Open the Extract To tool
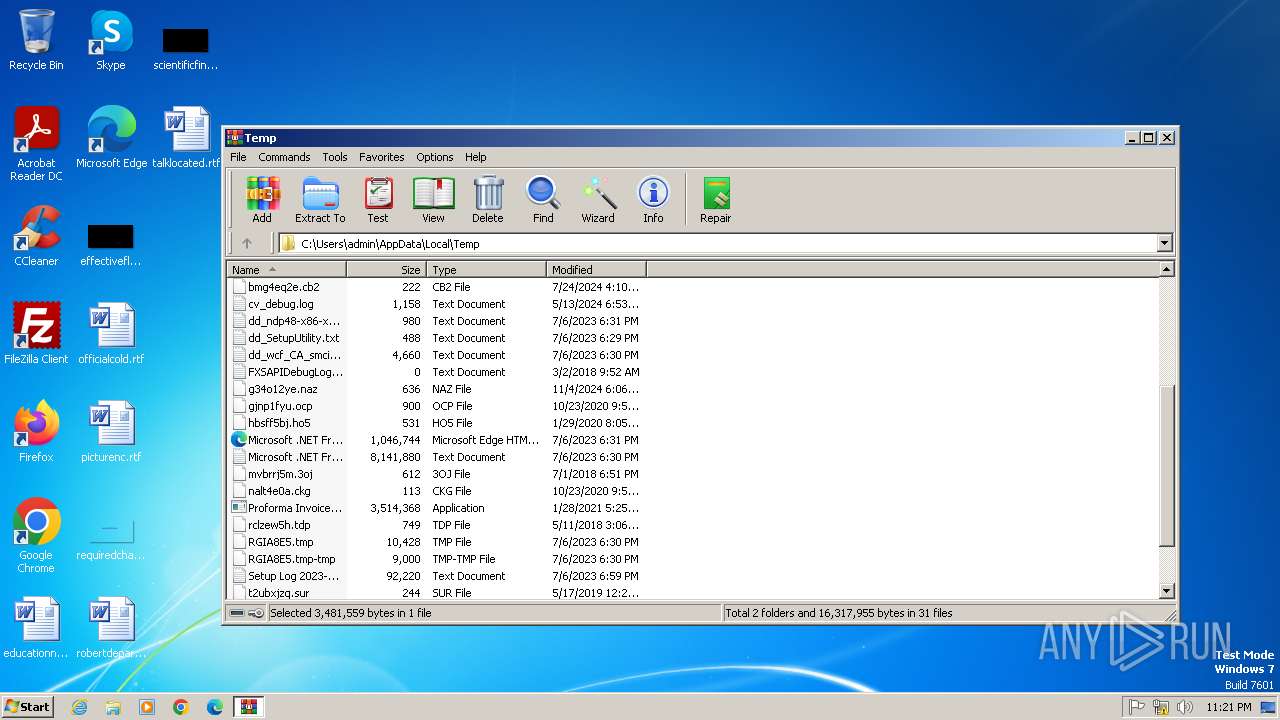The image size is (1280, 720). point(320,200)
